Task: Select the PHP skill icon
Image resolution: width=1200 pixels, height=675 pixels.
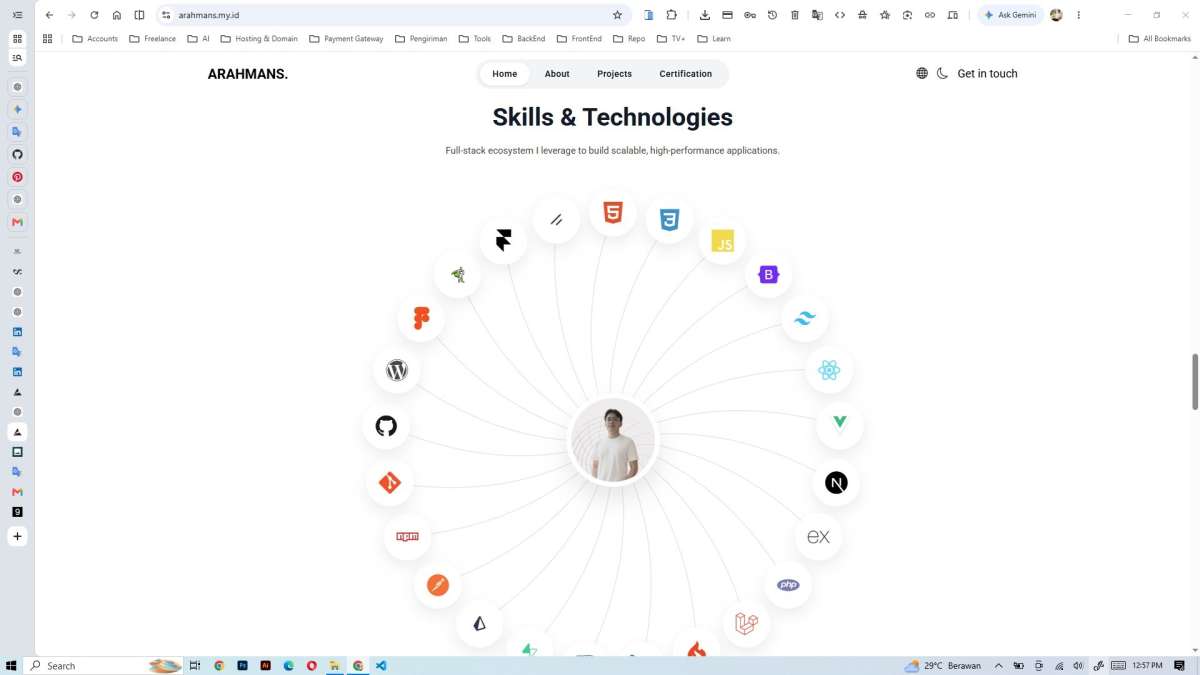Action: 788,585
